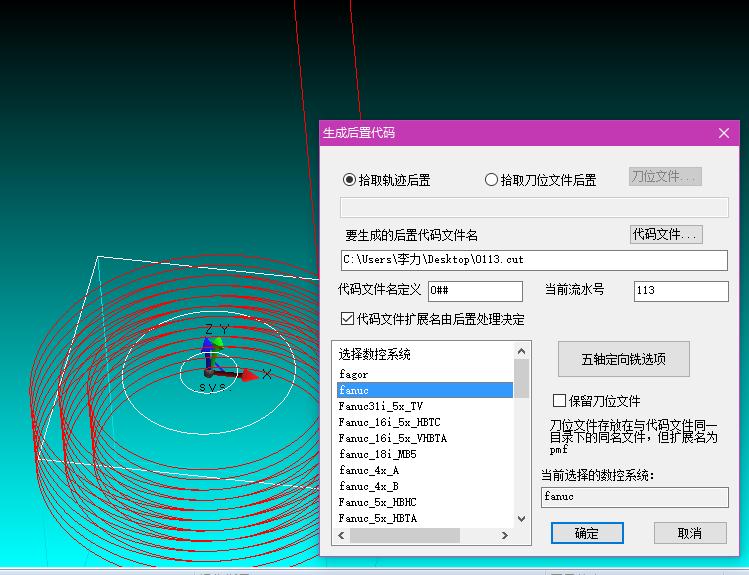Click the list's scroll left arrow
Screen dimensions: 749x575
pyautogui.click(x=341, y=535)
